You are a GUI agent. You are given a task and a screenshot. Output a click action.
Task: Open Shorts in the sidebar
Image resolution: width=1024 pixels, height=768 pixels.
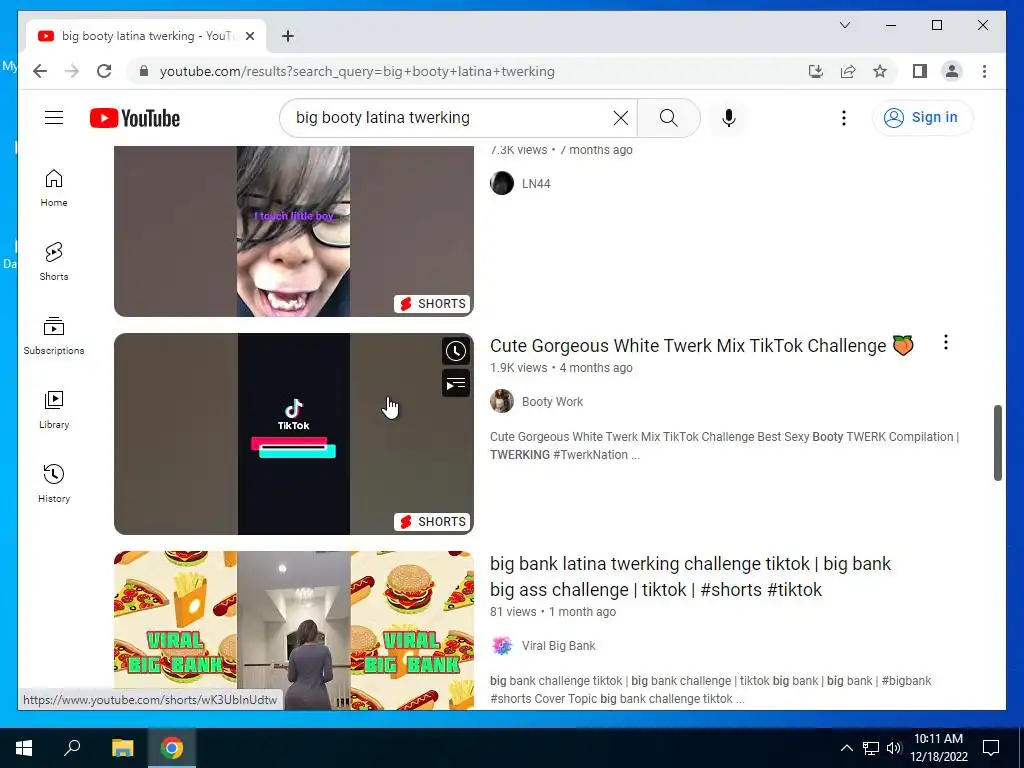pos(54,262)
